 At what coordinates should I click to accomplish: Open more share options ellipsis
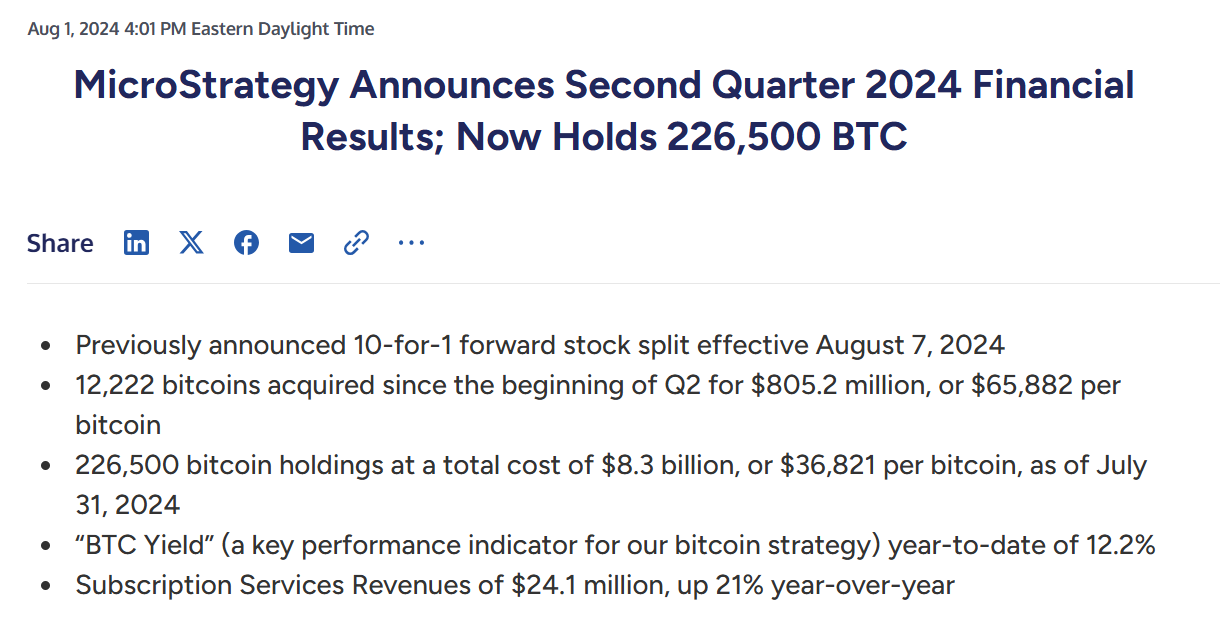click(411, 242)
